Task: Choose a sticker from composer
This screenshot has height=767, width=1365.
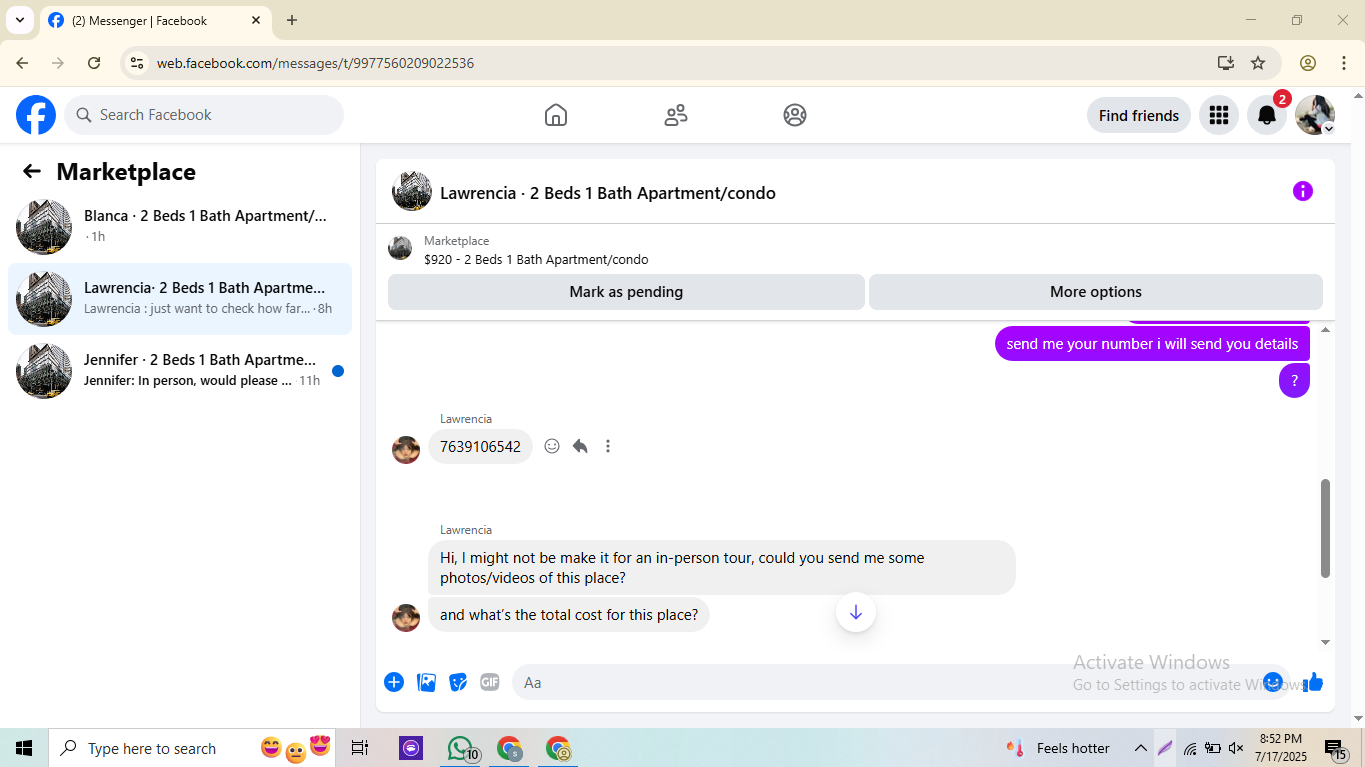Action: coord(458,682)
